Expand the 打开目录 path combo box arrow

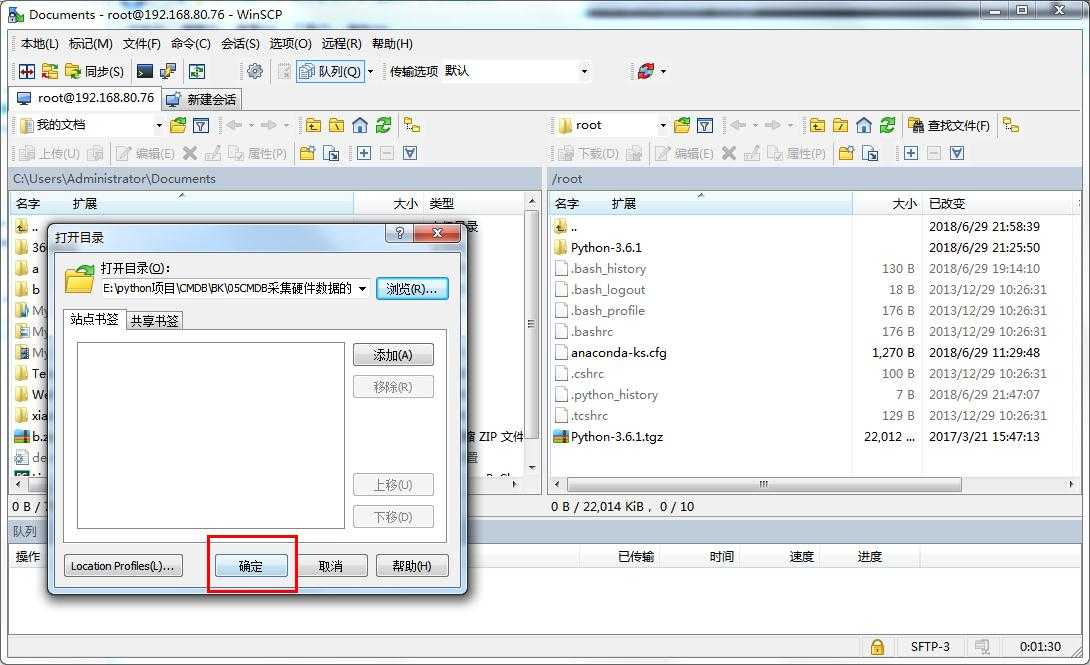pos(362,289)
